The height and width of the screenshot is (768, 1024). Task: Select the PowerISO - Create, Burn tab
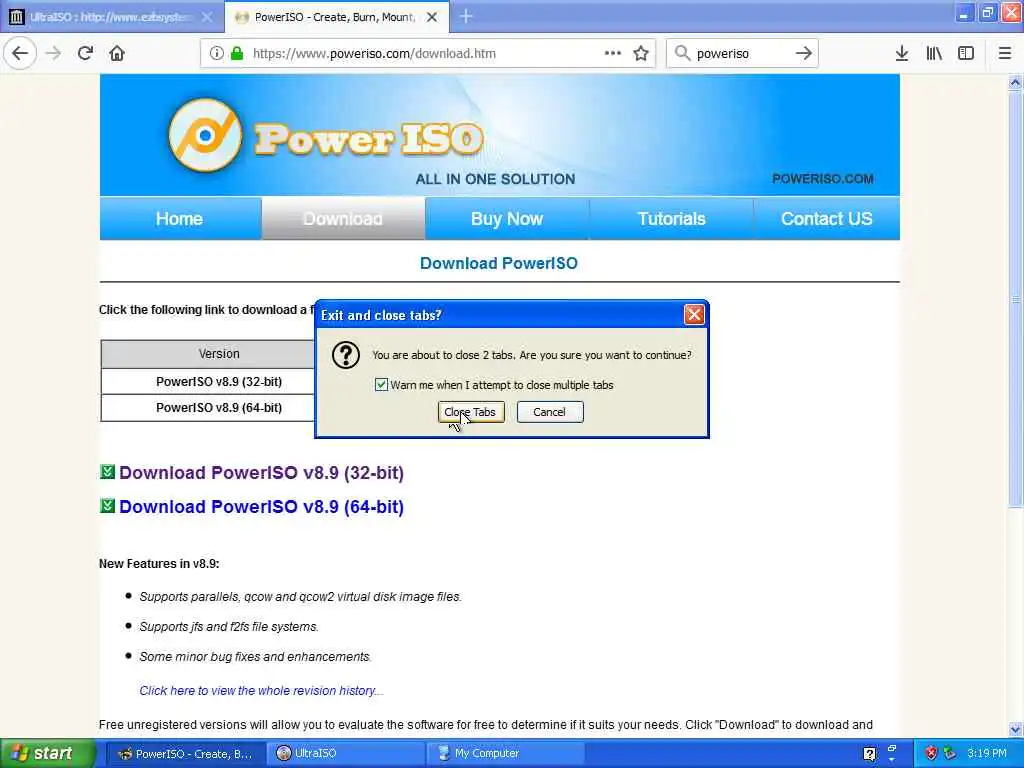click(x=336, y=17)
